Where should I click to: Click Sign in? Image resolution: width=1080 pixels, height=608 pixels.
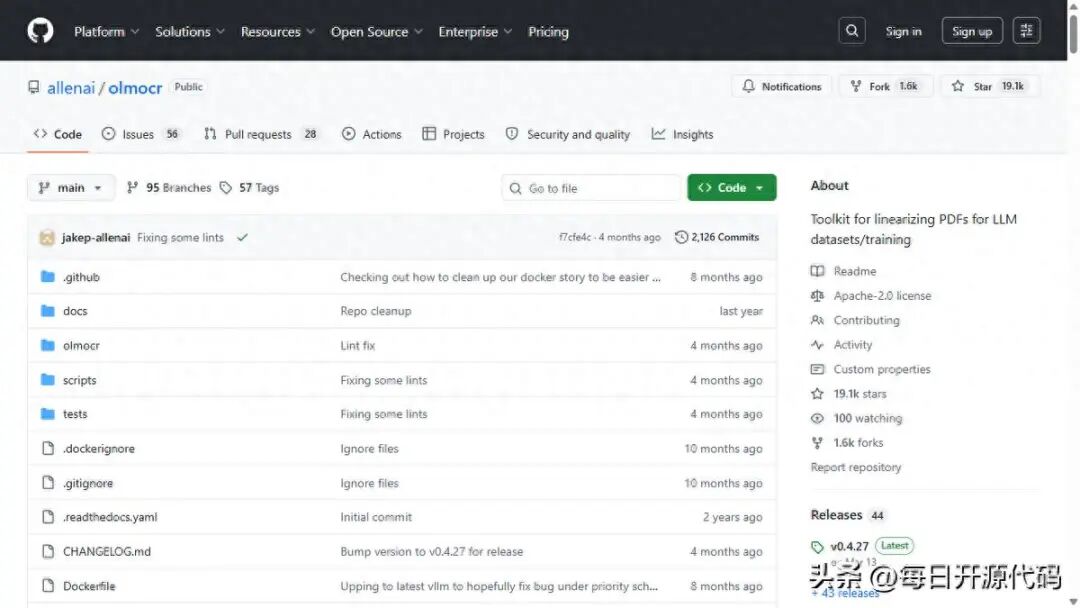click(903, 31)
